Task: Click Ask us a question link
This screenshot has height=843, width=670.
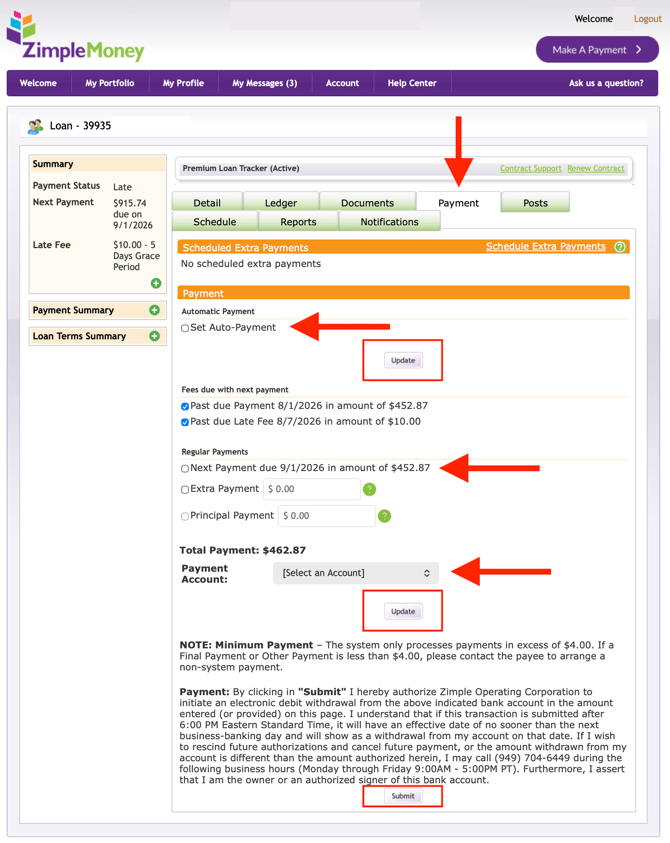Action: click(x=606, y=83)
